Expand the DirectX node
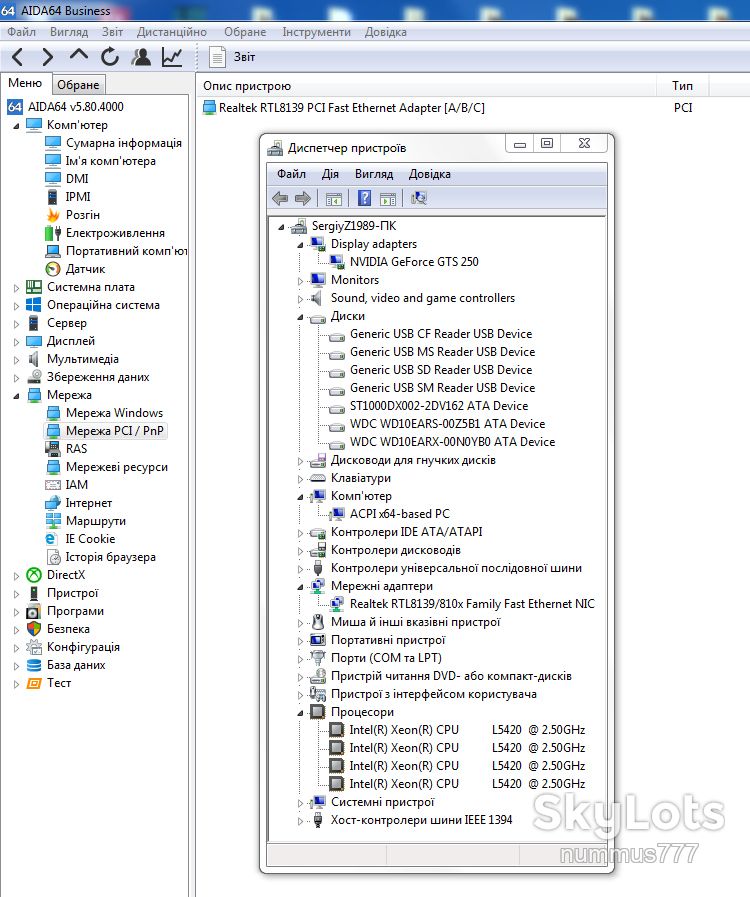This screenshot has height=897, width=750. point(16,576)
